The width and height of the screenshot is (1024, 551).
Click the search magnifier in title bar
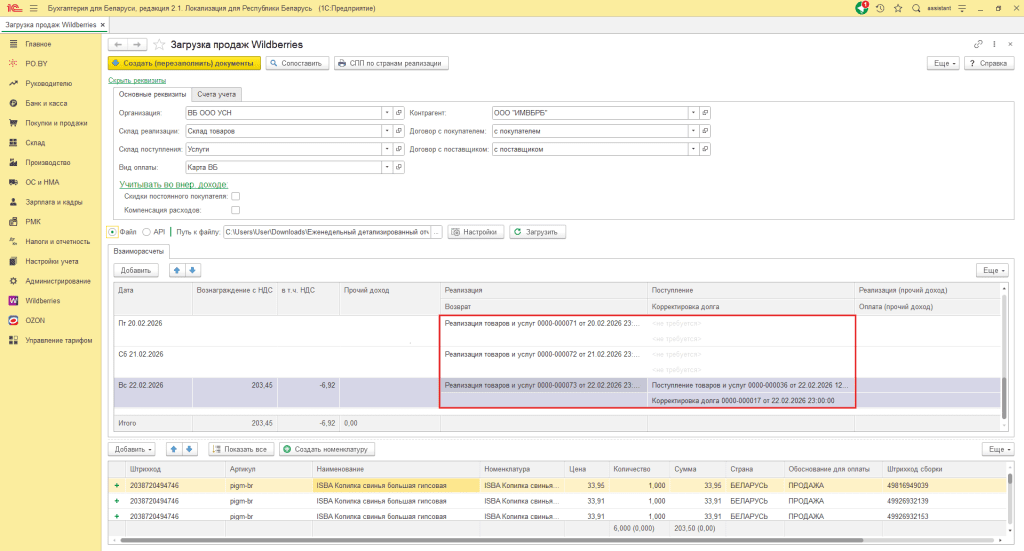(x=915, y=8)
